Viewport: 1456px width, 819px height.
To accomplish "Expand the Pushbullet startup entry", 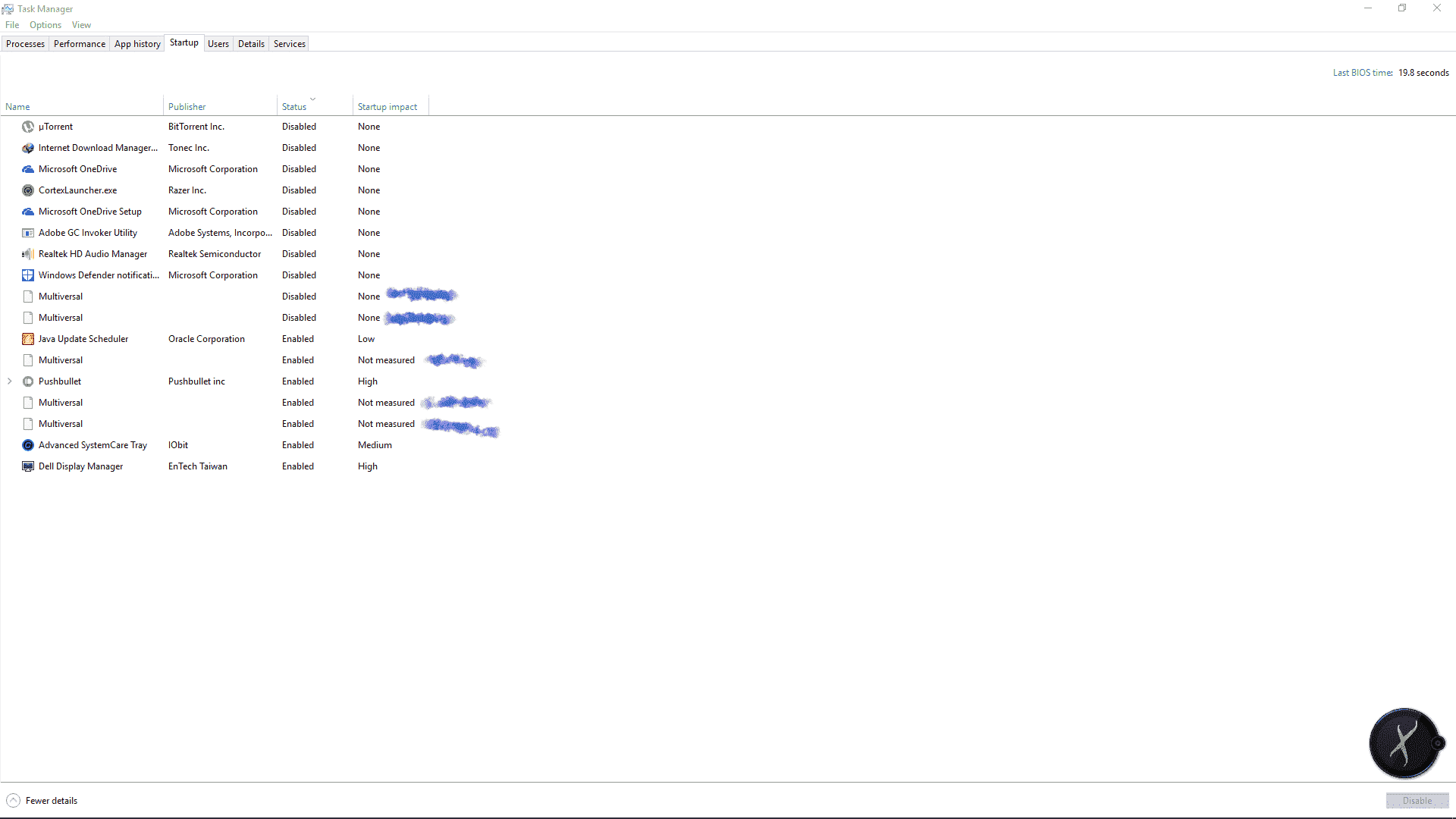I will tap(10, 381).
